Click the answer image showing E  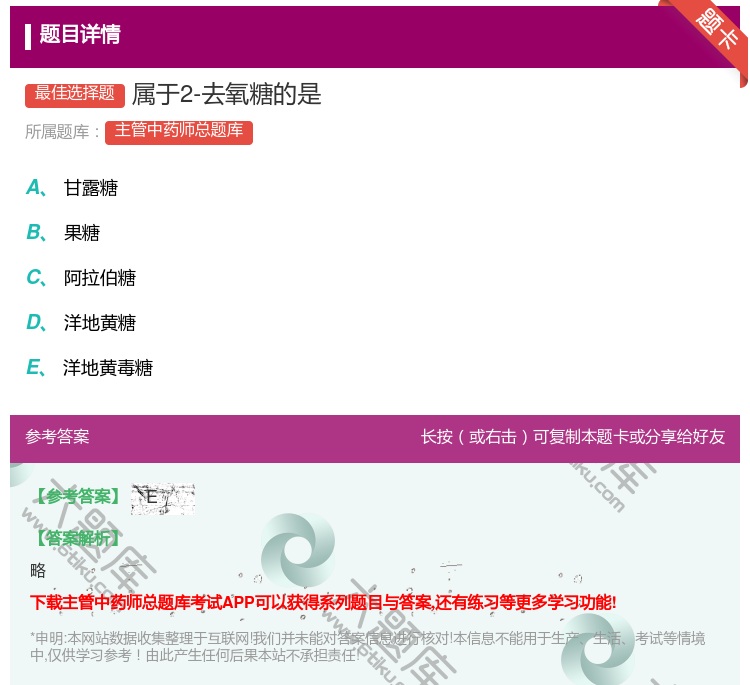tap(162, 498)
